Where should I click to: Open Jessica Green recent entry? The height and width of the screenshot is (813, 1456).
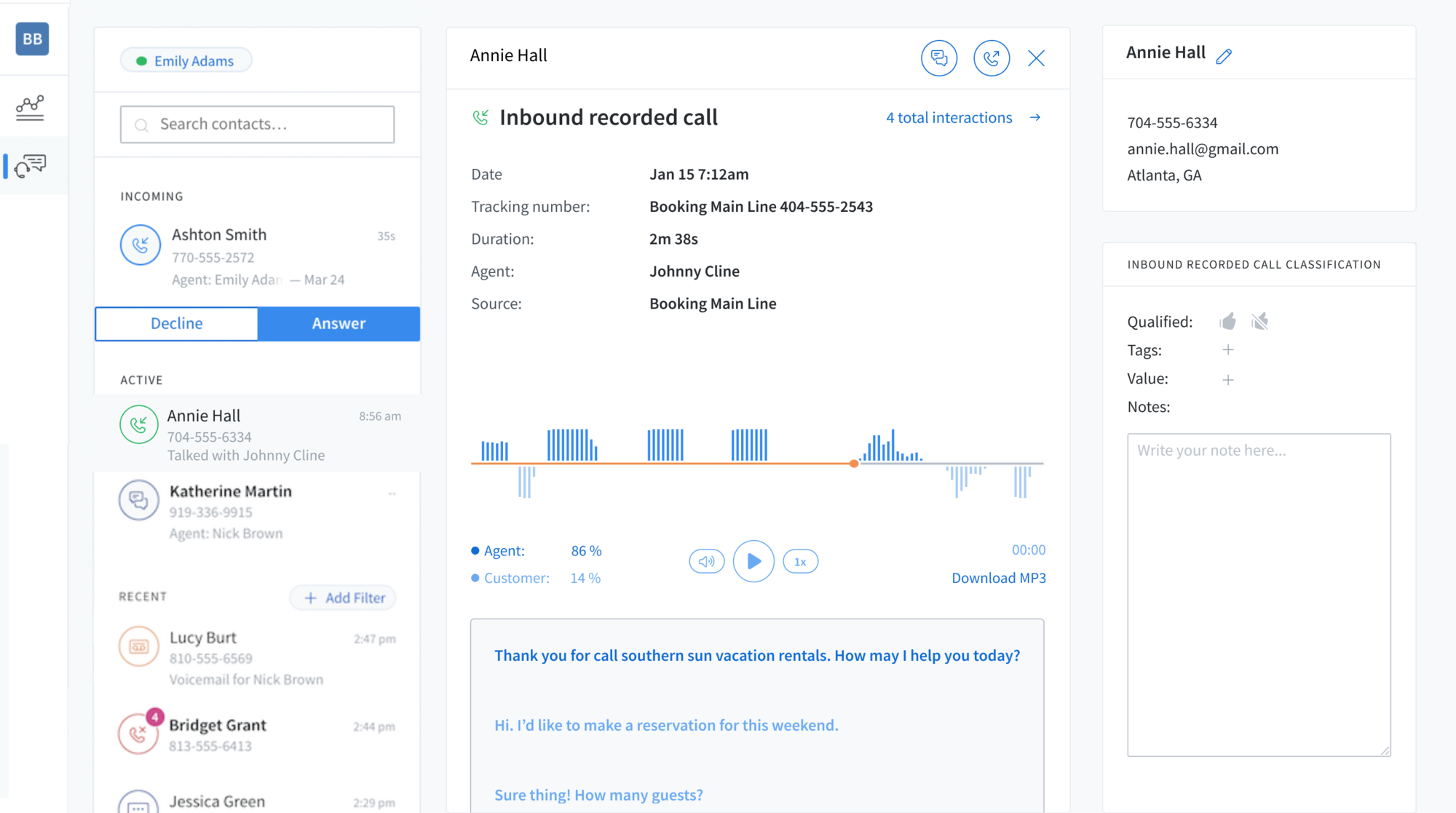pyautogui.click(x=257, y=801)
